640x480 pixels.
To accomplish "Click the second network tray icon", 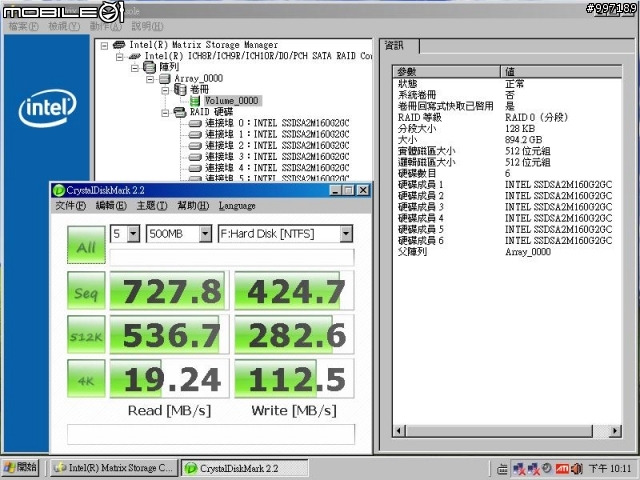I will [x=534, y=469].
